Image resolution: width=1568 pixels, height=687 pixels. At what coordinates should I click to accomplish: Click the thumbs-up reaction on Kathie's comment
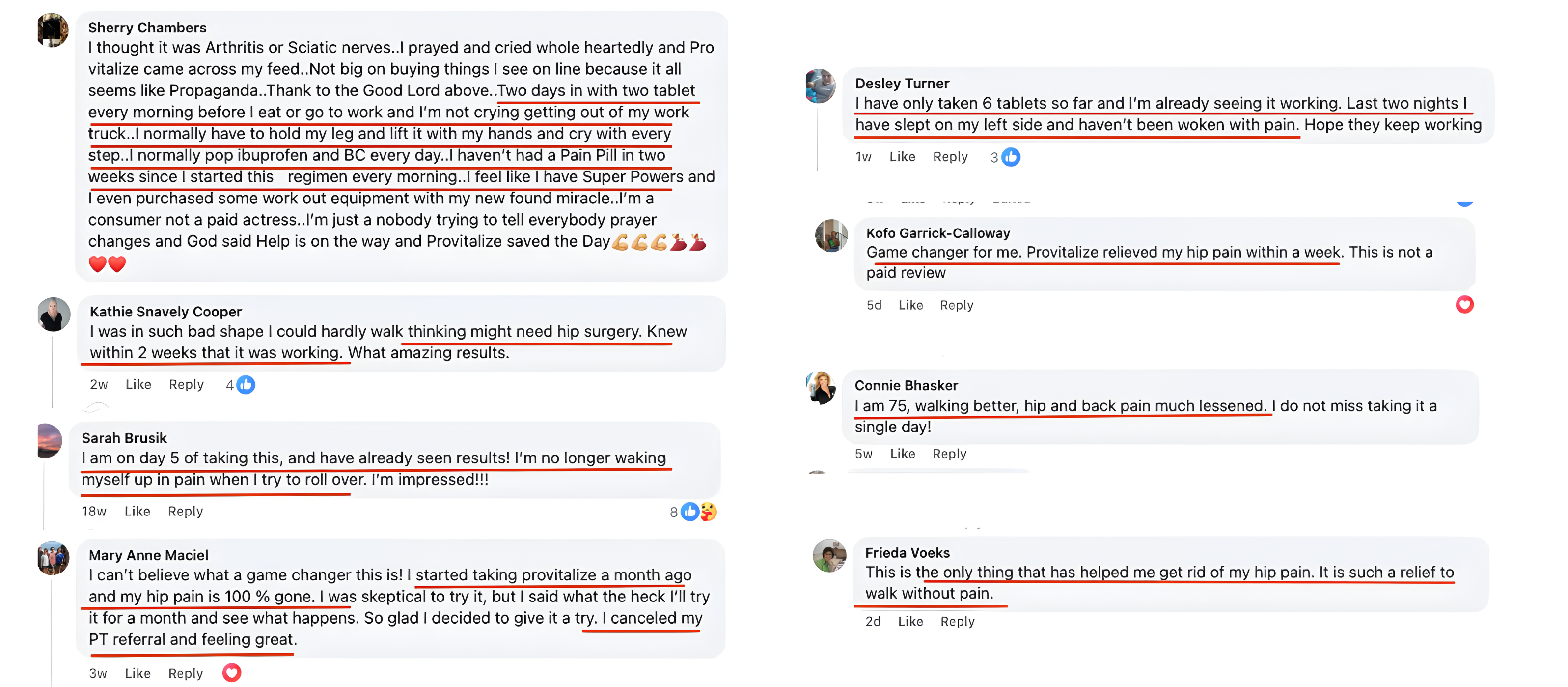(x=246, y=385)
